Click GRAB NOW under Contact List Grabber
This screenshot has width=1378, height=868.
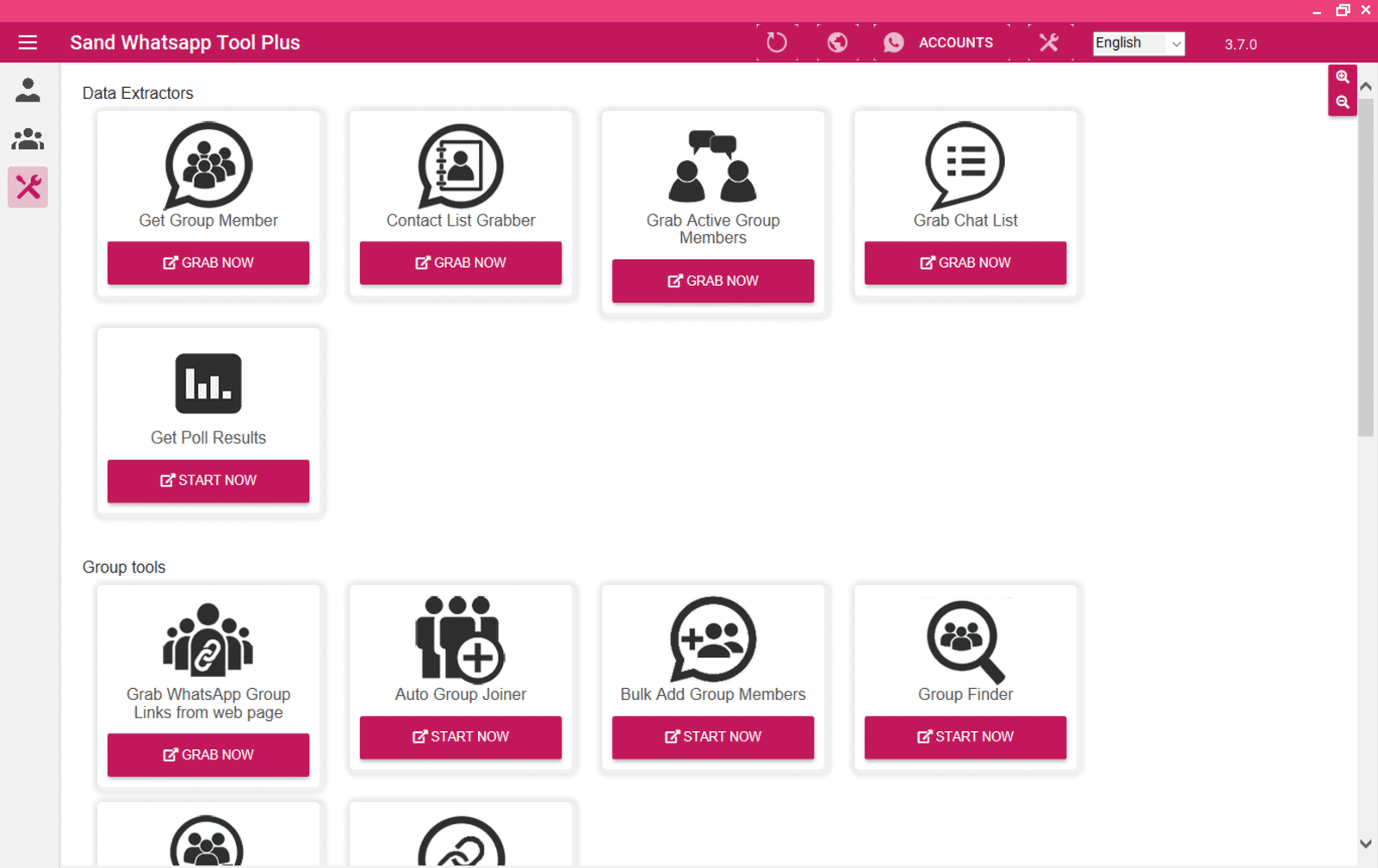[x=461, y=263]
